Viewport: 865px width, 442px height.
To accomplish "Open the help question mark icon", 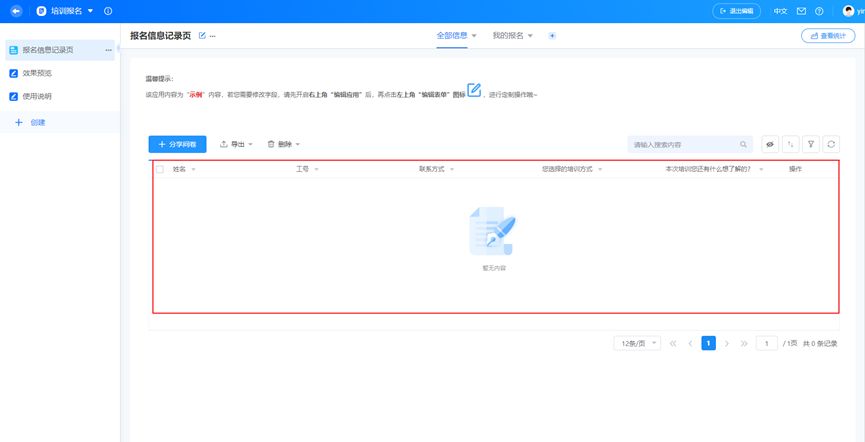I will tap(819, 11).
